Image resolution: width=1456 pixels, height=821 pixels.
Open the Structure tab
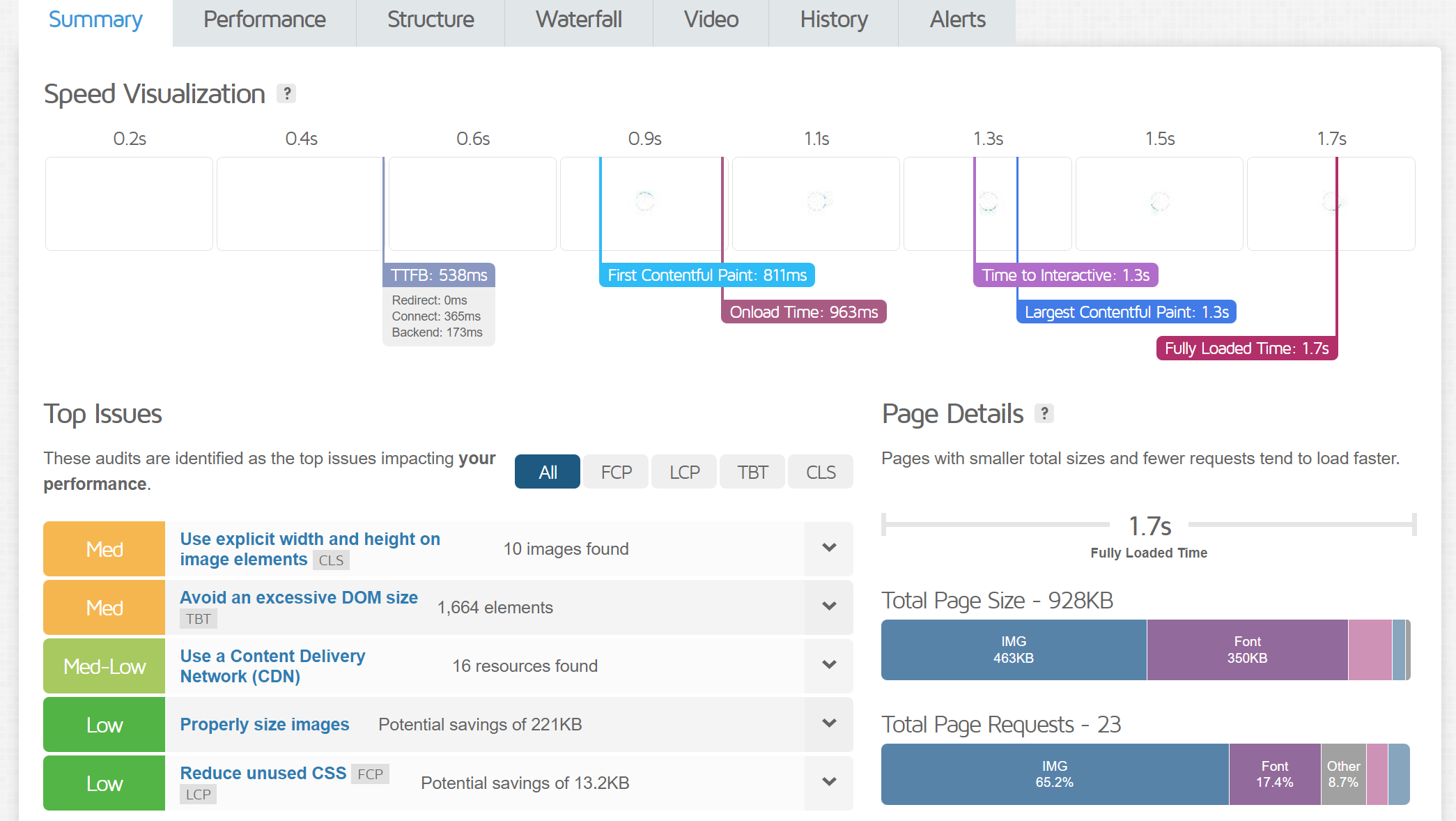point(431,20)
